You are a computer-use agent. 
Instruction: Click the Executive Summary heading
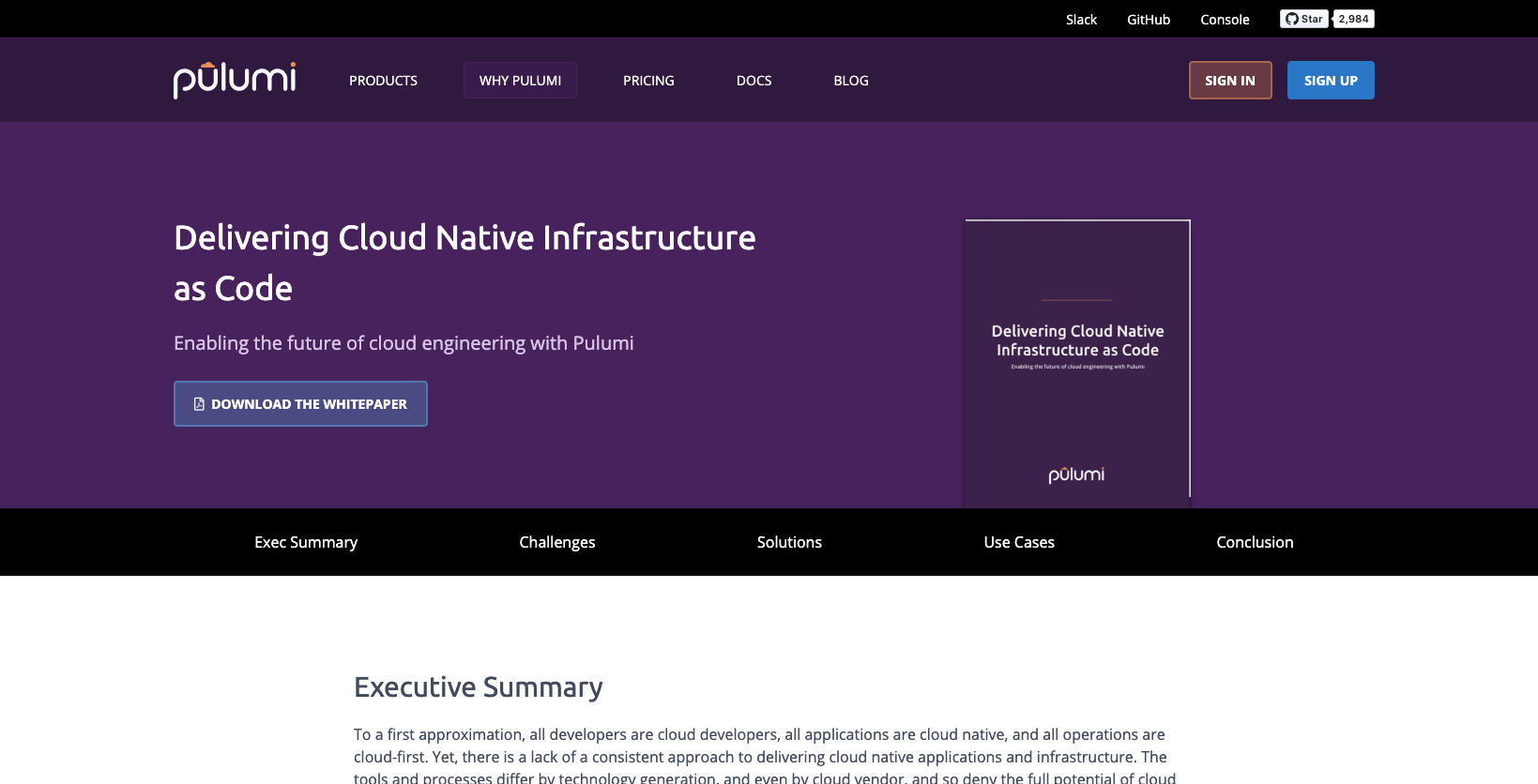[x=479, y=687]
